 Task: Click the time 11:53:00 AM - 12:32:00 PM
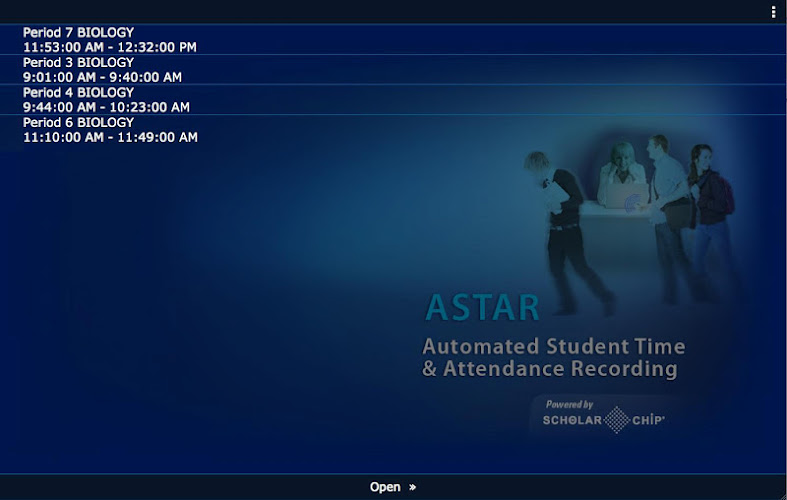coord(110,47)
